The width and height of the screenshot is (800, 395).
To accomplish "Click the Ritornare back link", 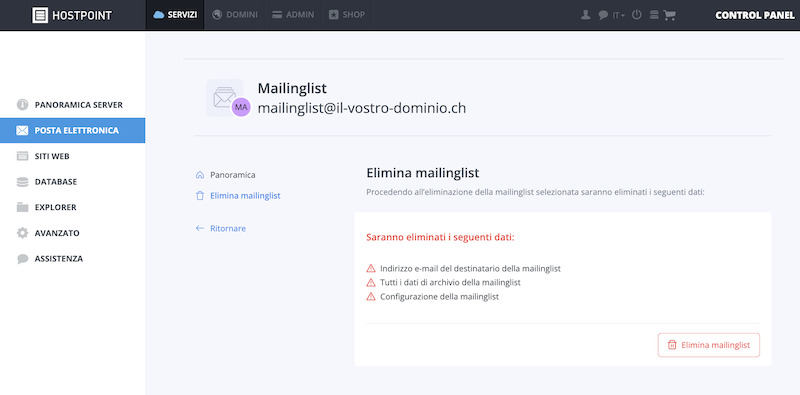I will tap(221, 228).
